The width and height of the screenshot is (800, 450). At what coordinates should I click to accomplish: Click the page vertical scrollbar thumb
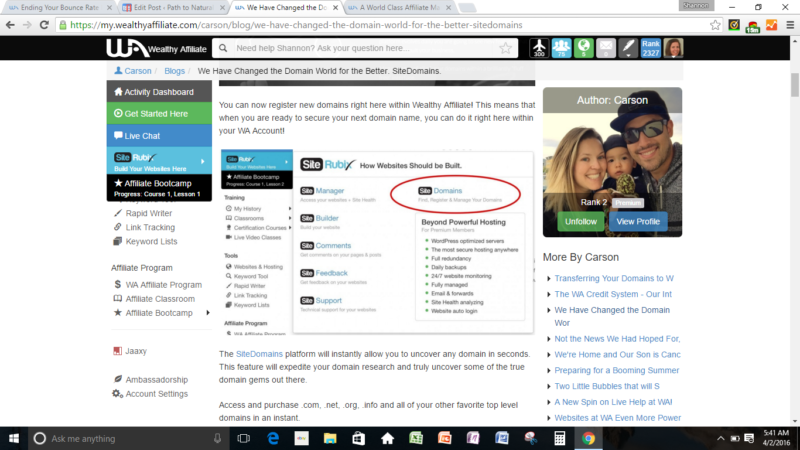pos(794,84)
